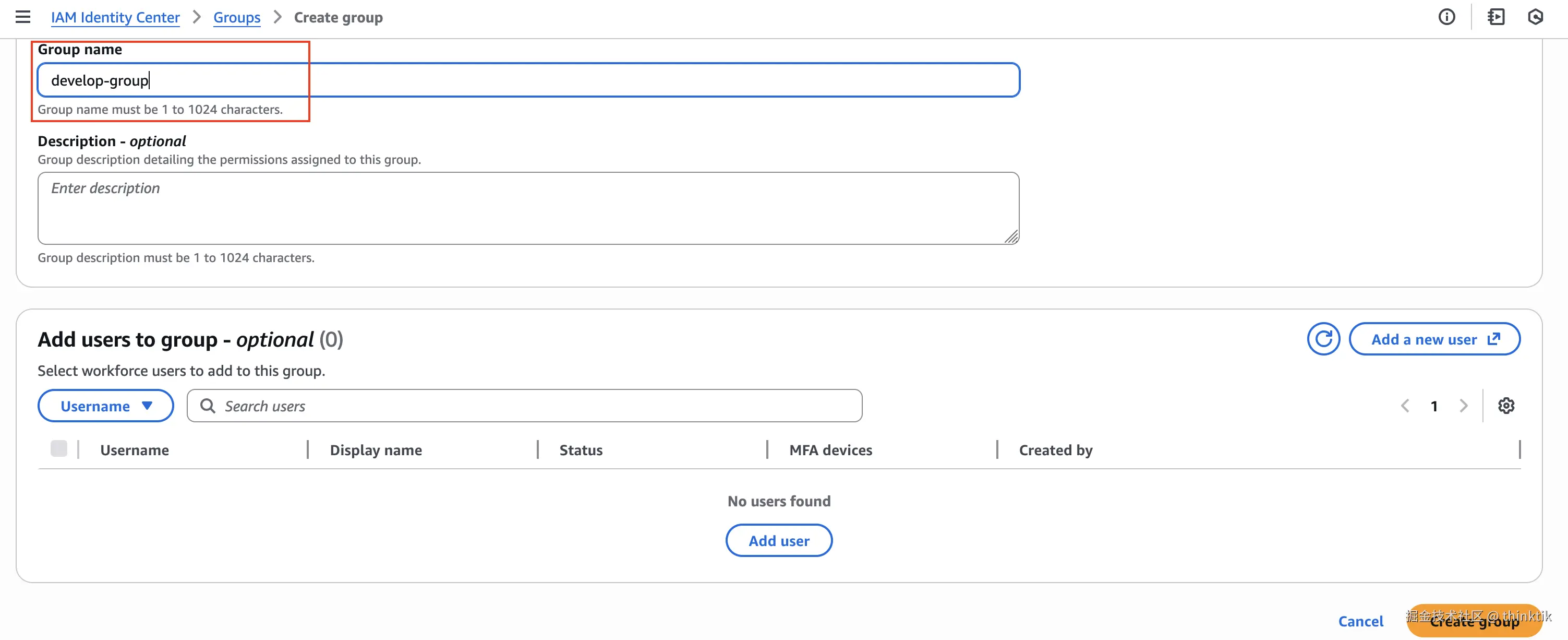Click the search magnifier icon
The width and height of the screenshot is (1568, 640).
pyautogui.click(x=208, y=406)
